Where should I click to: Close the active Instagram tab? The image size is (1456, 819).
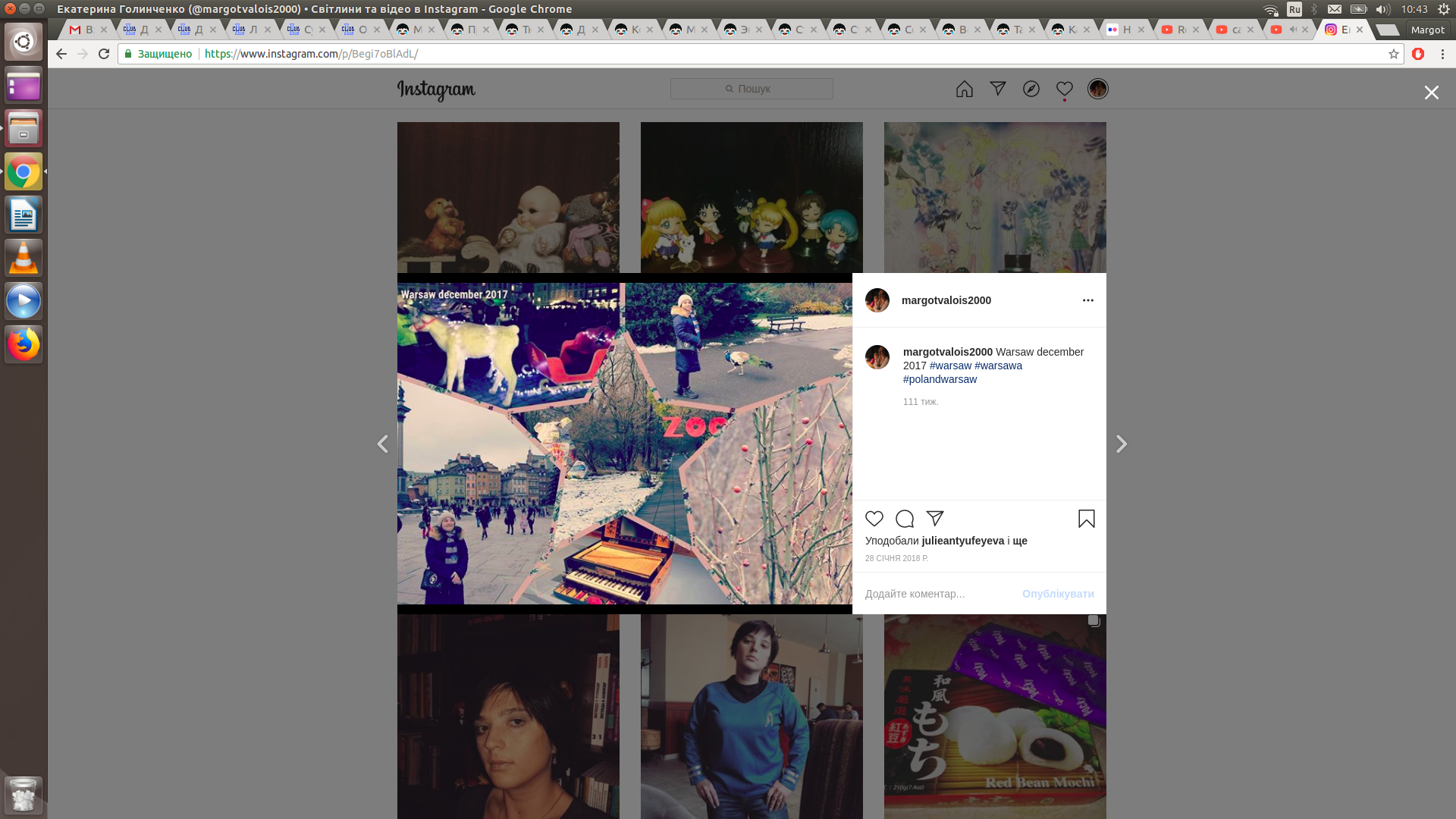point(1360,30)
